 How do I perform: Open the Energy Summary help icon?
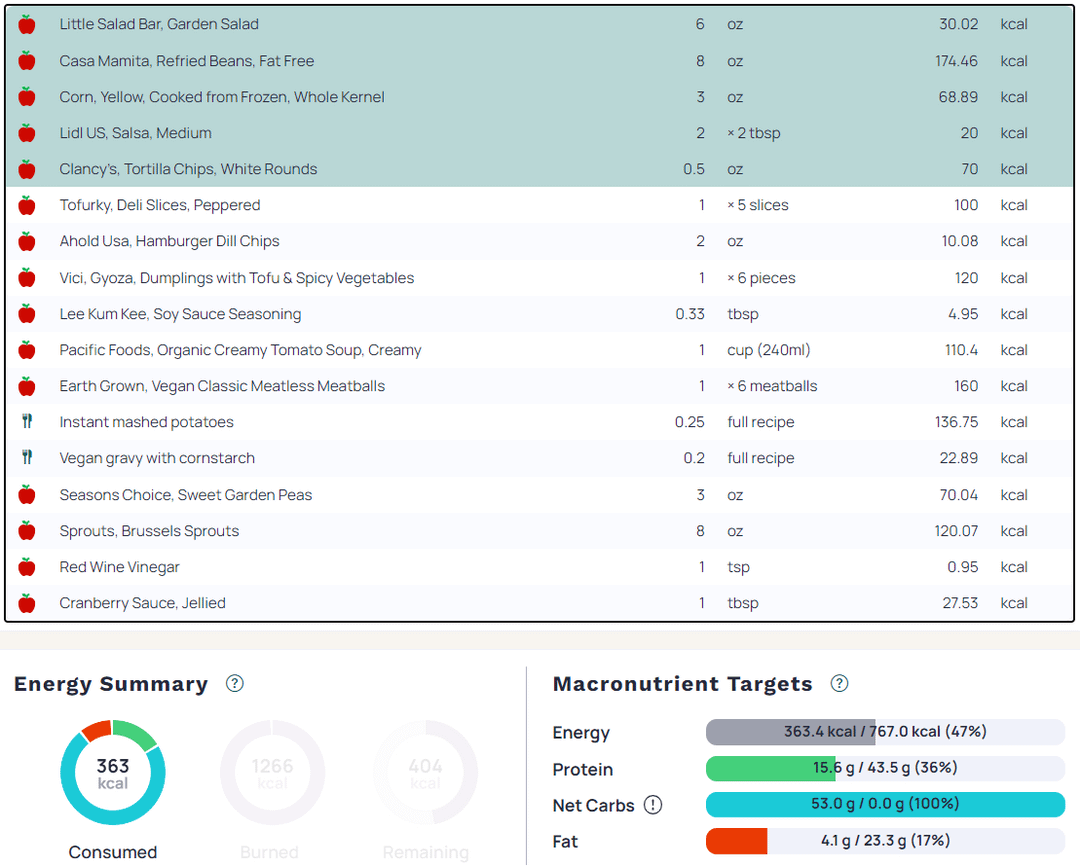(234, 684)
